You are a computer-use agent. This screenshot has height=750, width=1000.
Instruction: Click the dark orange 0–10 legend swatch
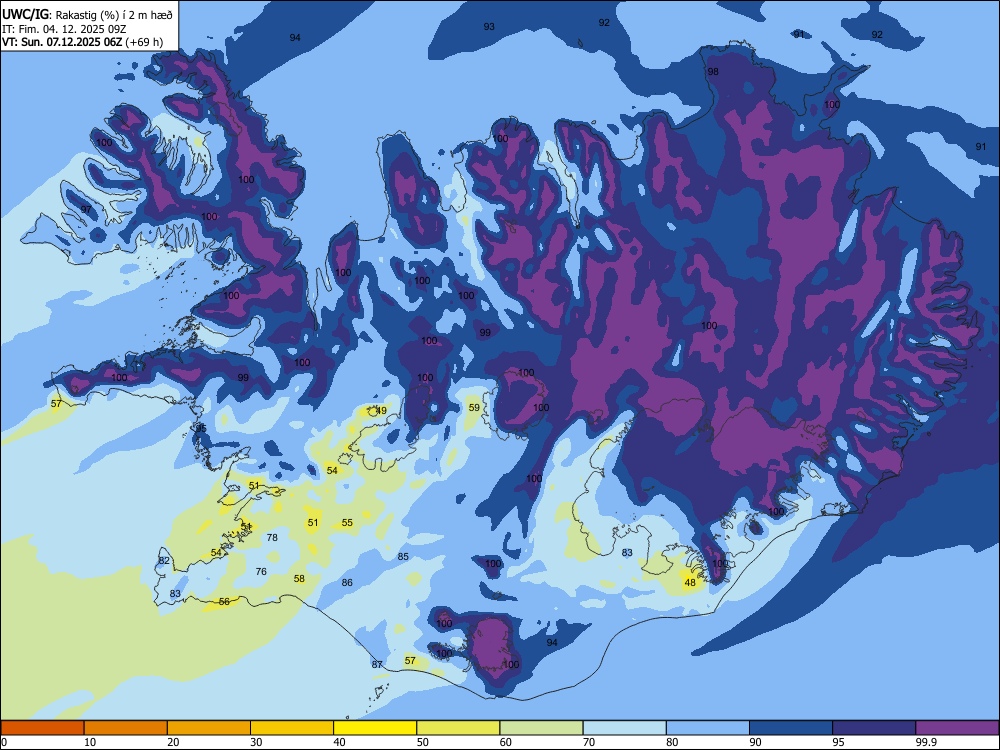pyautogui.click(x=42, y=728)
